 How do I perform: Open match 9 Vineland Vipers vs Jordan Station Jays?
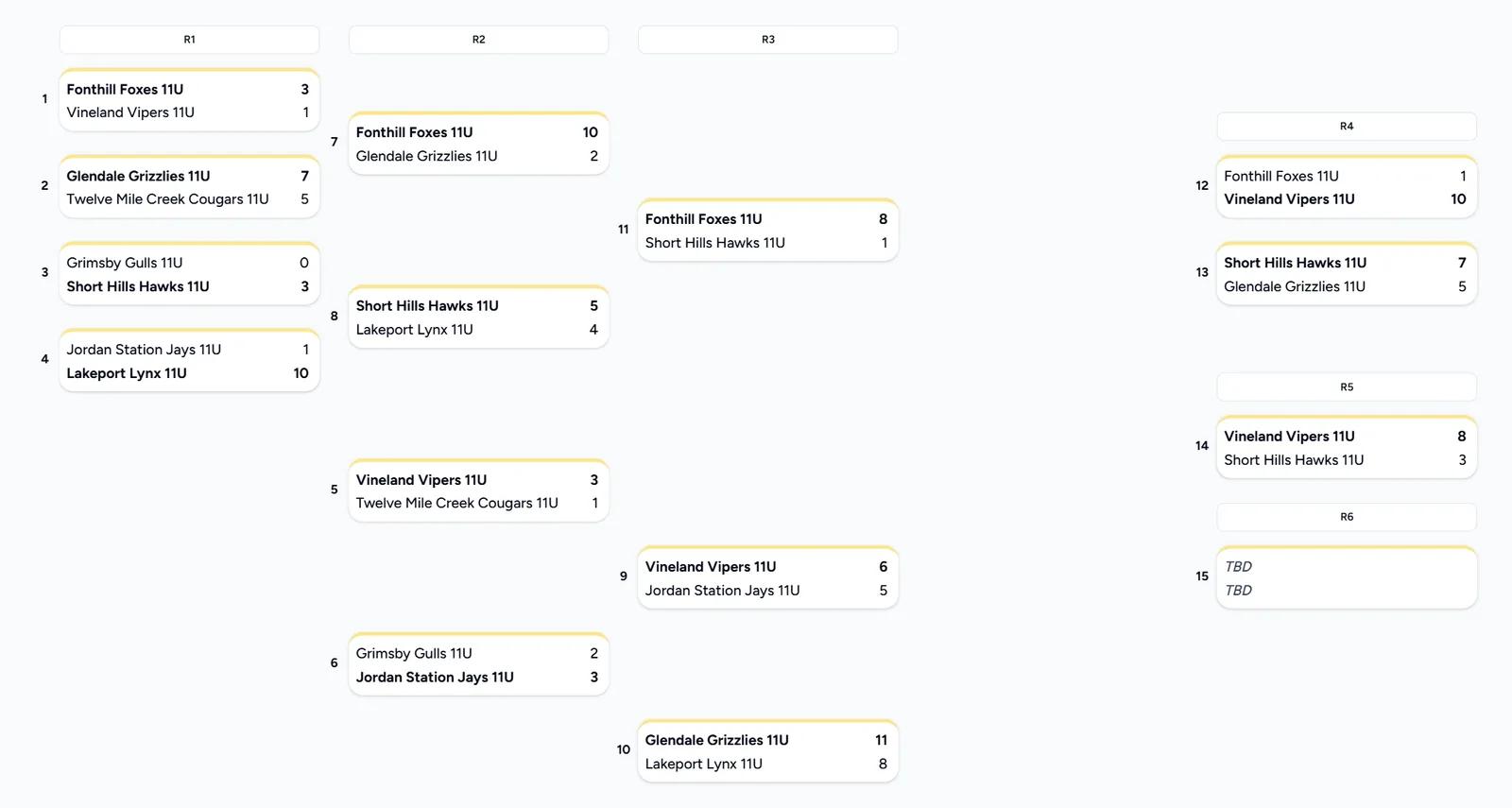pyautogui.click(x=767, y=578)
